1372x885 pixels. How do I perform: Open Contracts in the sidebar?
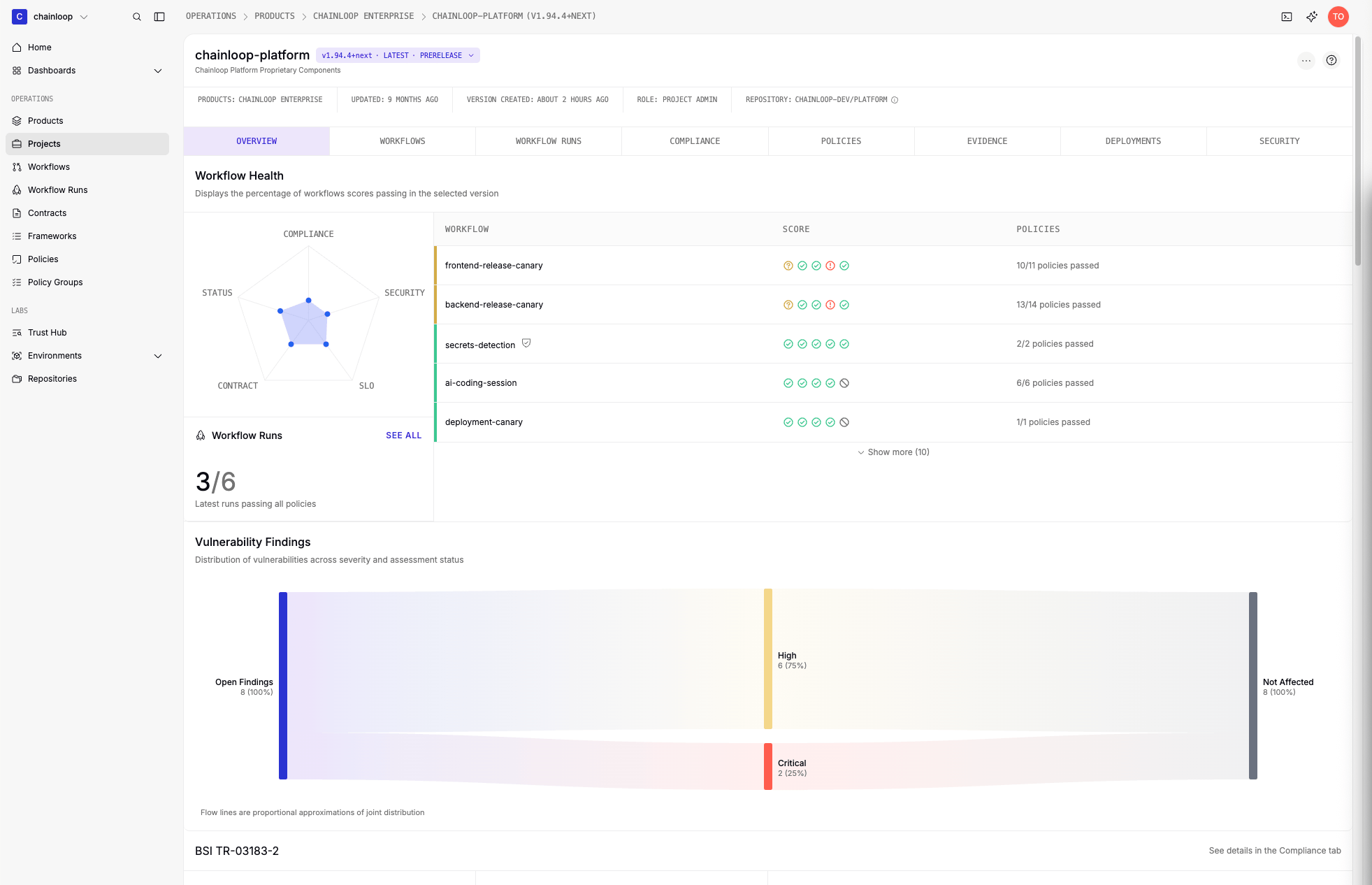87,213
